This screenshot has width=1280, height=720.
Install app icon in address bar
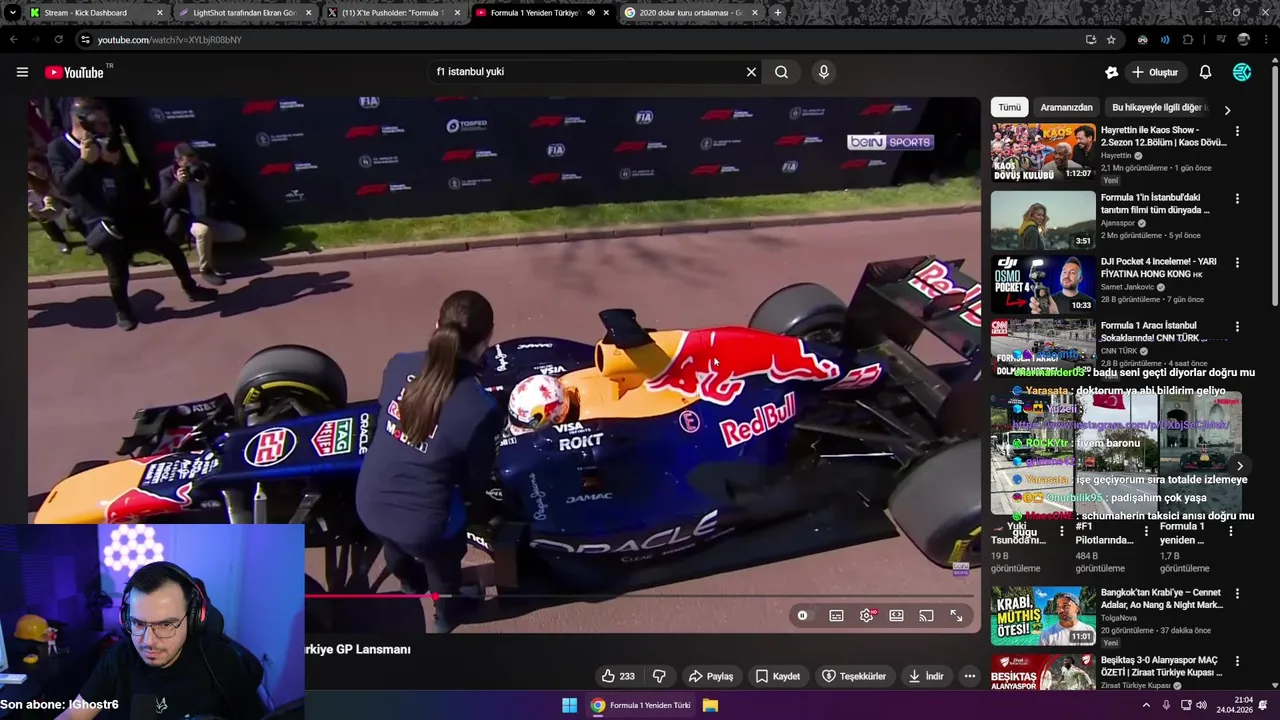[x=1090, y=40]
